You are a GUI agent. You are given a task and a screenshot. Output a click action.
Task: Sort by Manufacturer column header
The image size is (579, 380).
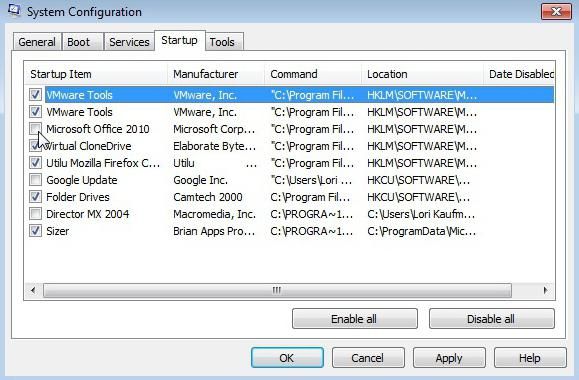(216, 74)
